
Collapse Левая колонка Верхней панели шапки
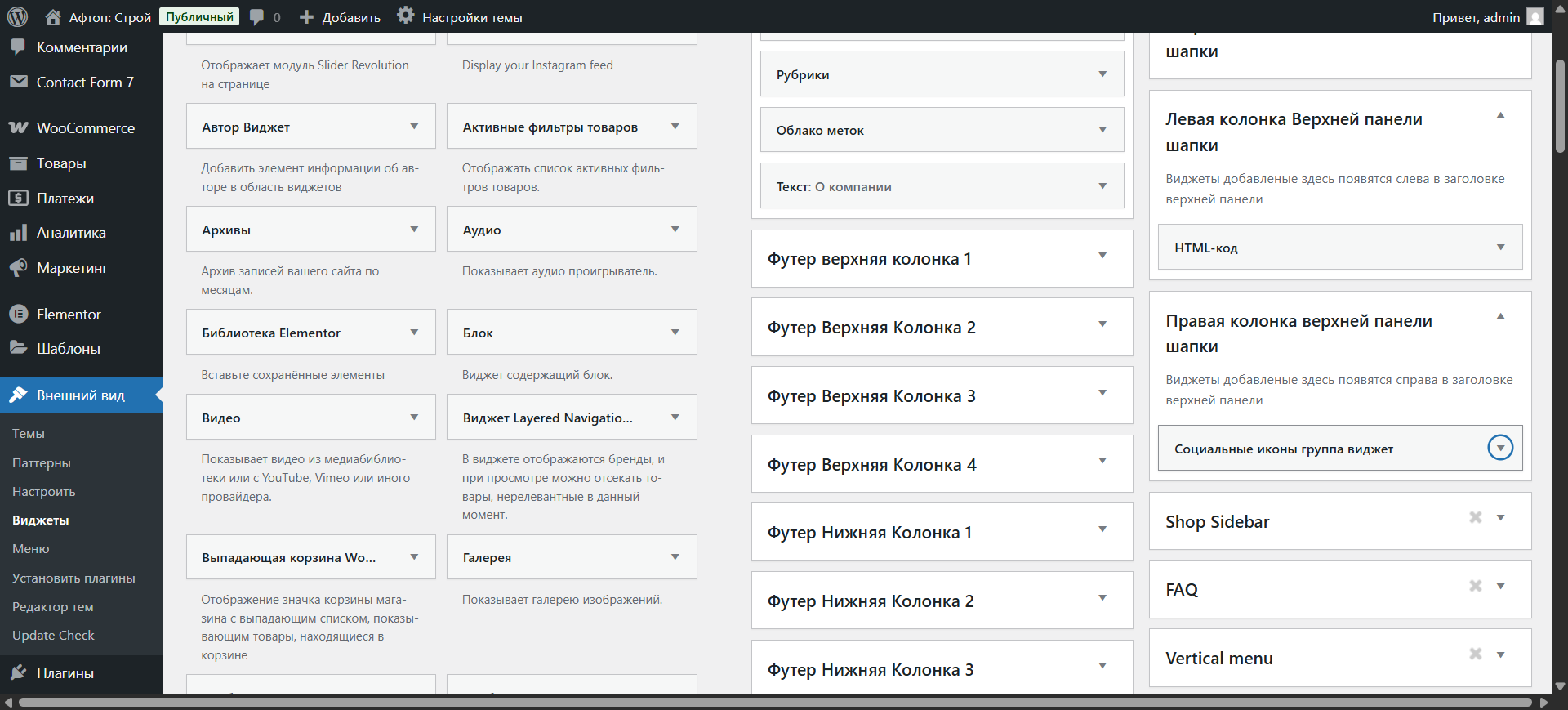[1500, 116]
